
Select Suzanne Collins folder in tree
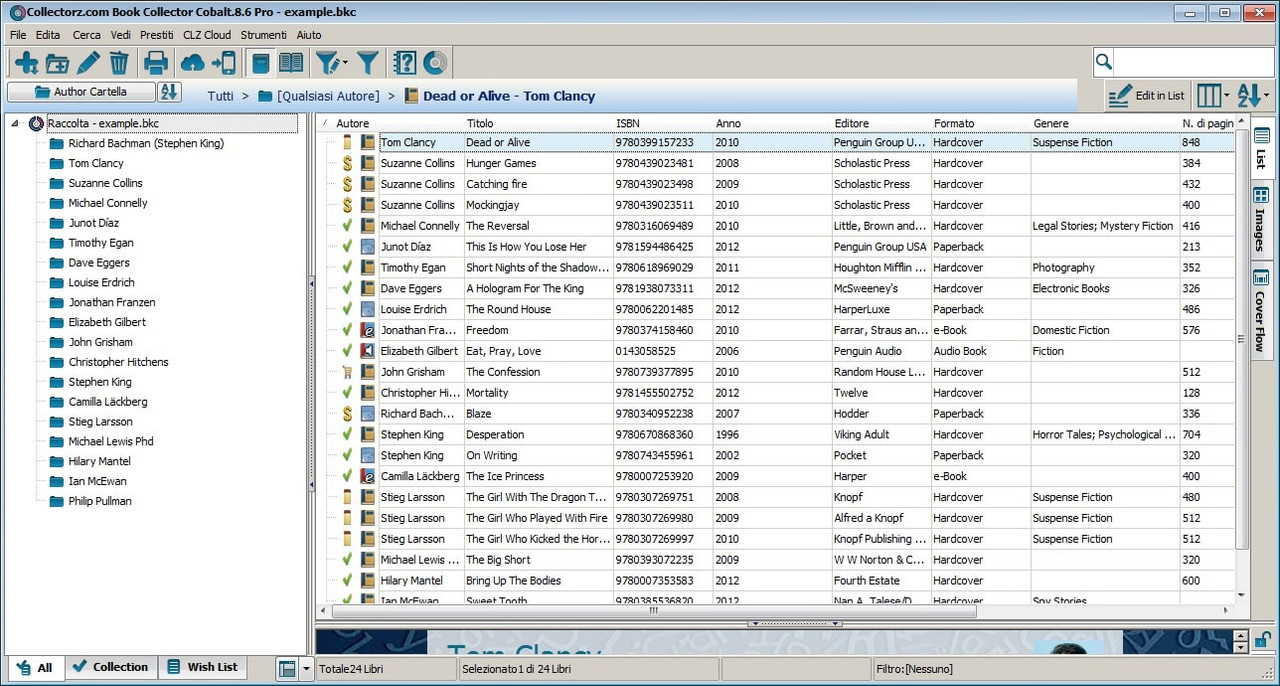click(x=105, y=183)
